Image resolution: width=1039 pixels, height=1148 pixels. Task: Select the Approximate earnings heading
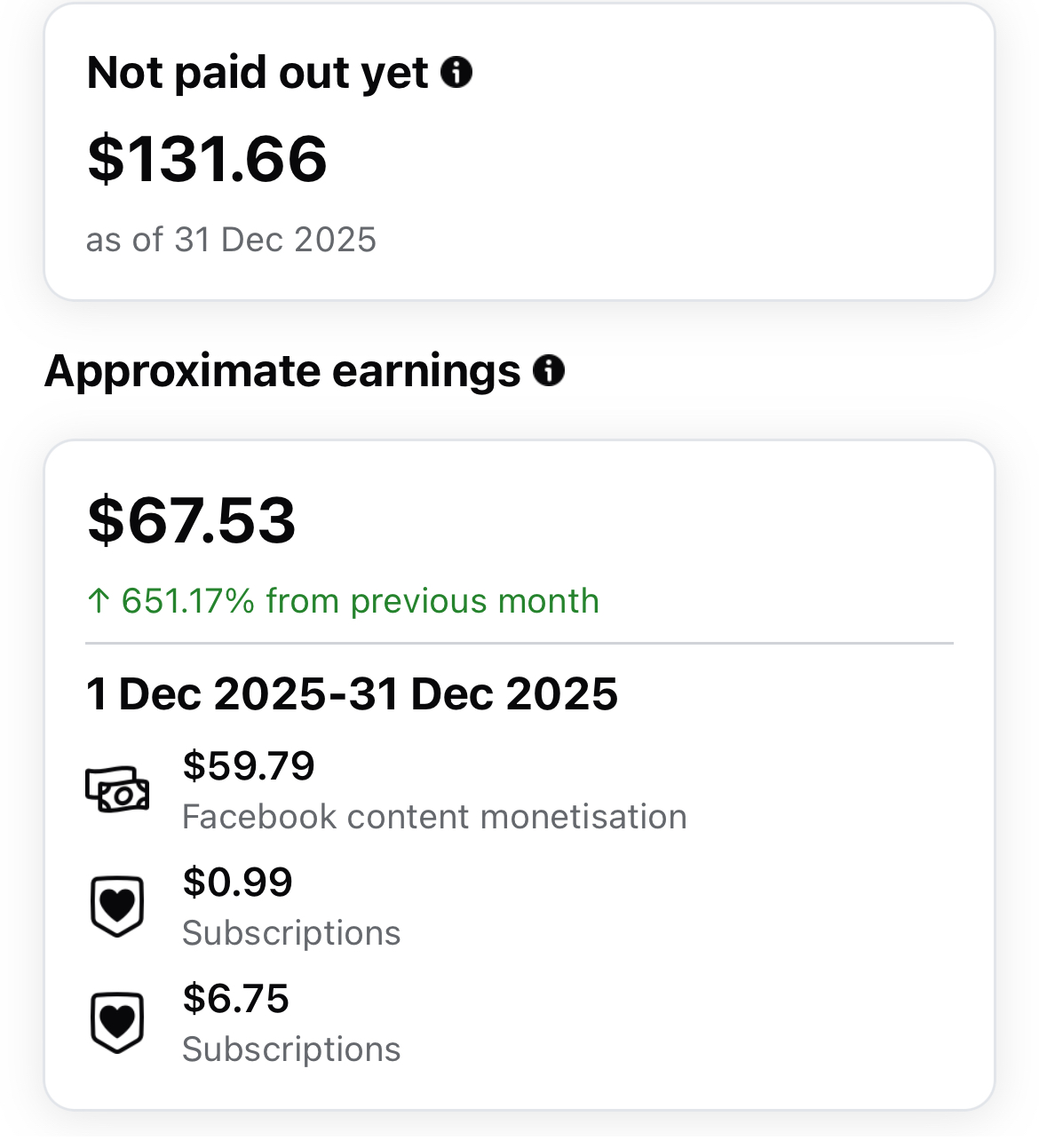pos(282,370)
